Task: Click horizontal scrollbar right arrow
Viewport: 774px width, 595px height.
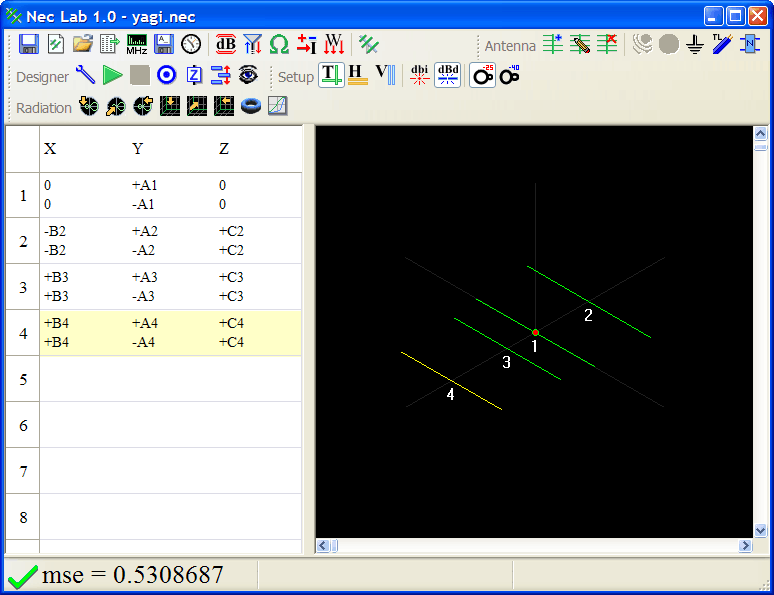Action: coord(745,545)
